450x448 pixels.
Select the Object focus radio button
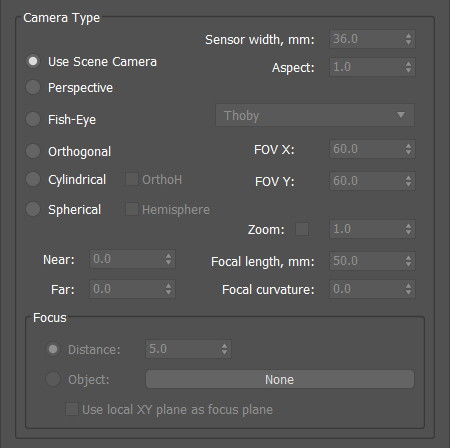point(53,379)
